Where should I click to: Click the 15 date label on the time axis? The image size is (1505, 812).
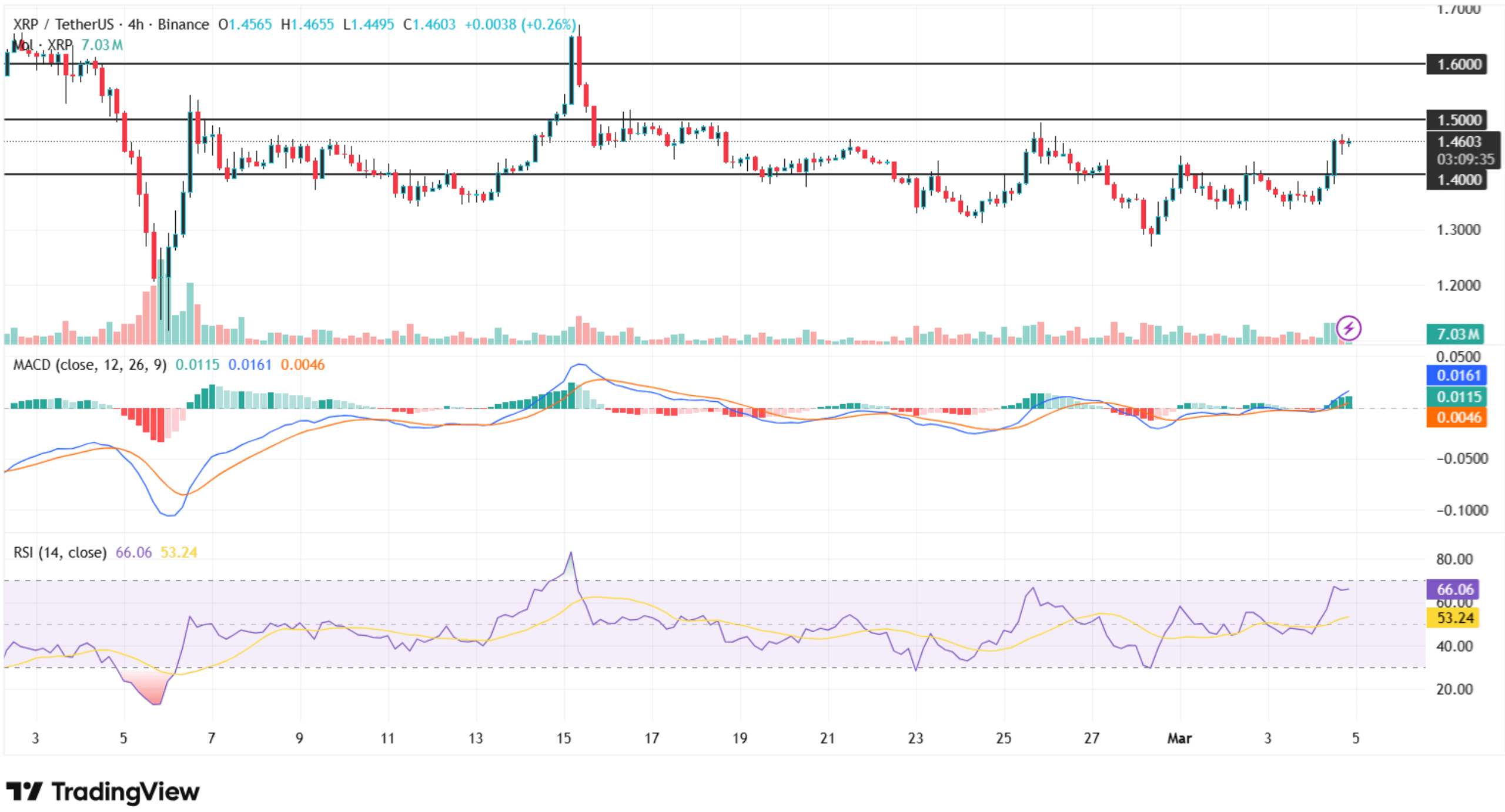click(563, 739)
